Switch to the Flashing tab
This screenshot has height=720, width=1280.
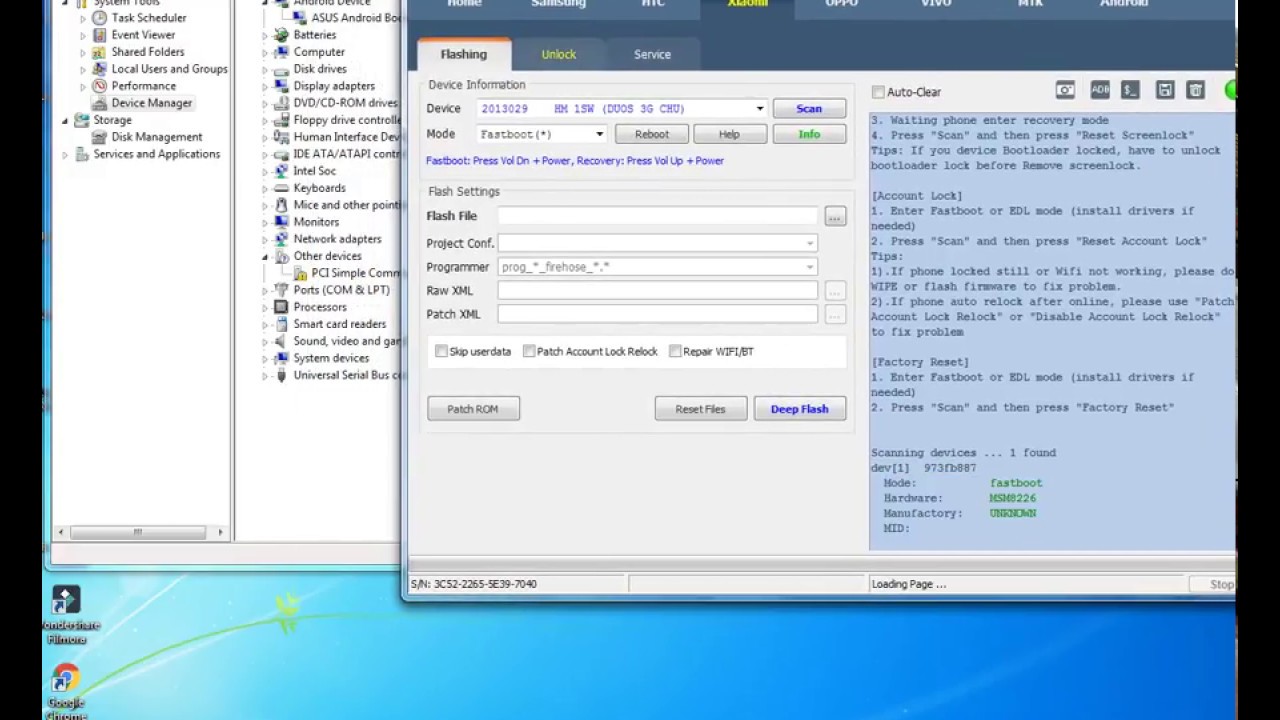(463, 54)
